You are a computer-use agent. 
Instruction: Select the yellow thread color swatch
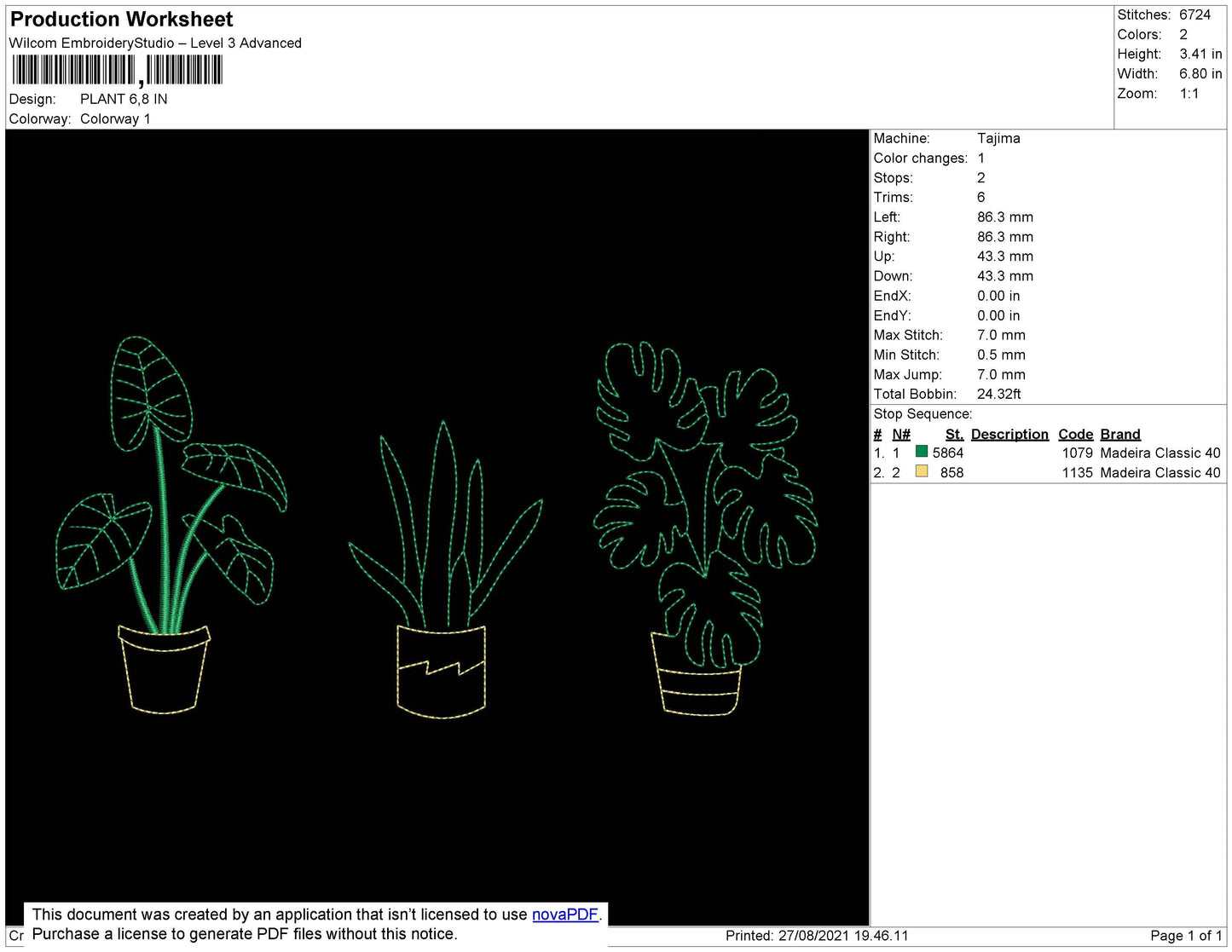(x=922, y=471)
